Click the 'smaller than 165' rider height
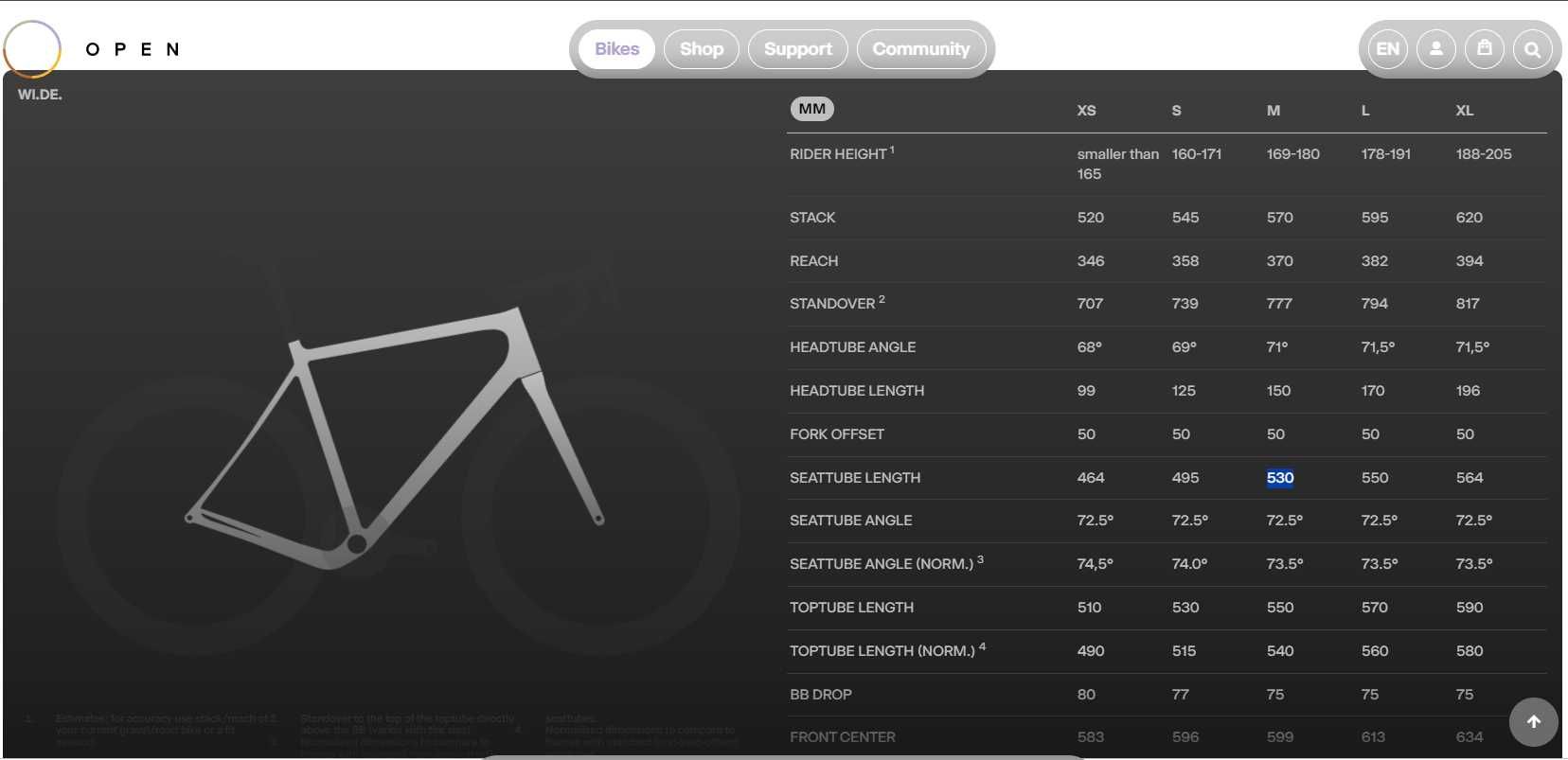This screenshot has height=760, width=1568. [1118, 164]
